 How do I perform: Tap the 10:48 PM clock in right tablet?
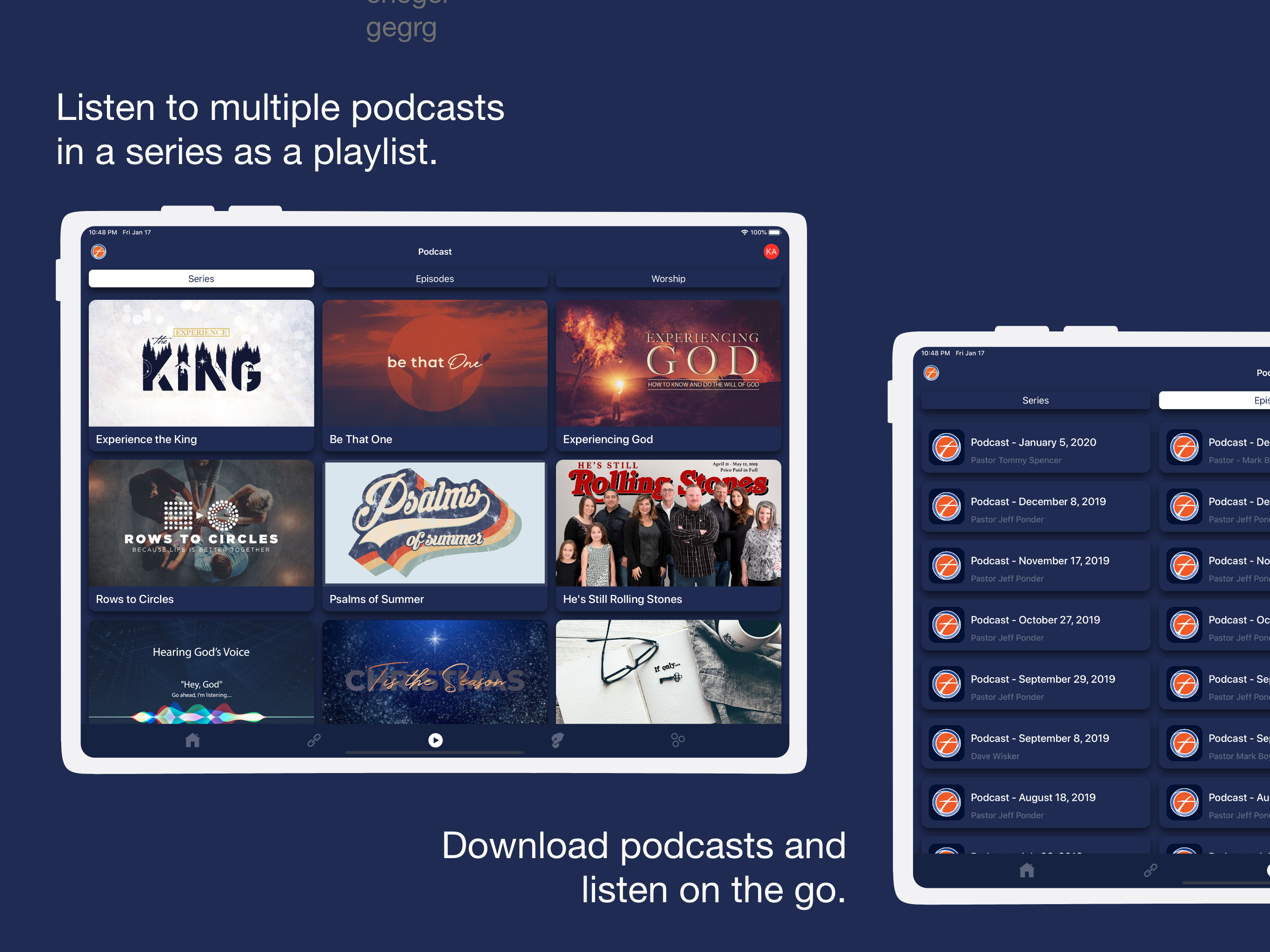click(x=935, y=353)
